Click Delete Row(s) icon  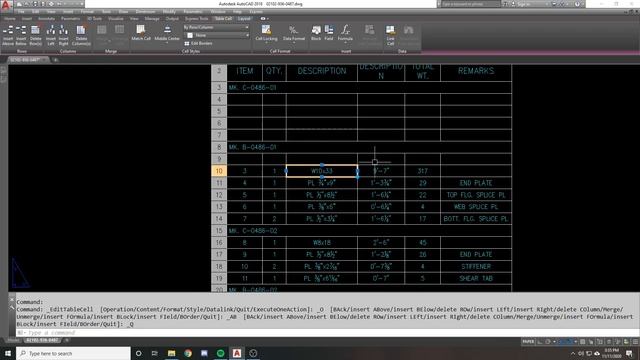tap(36, 35)
